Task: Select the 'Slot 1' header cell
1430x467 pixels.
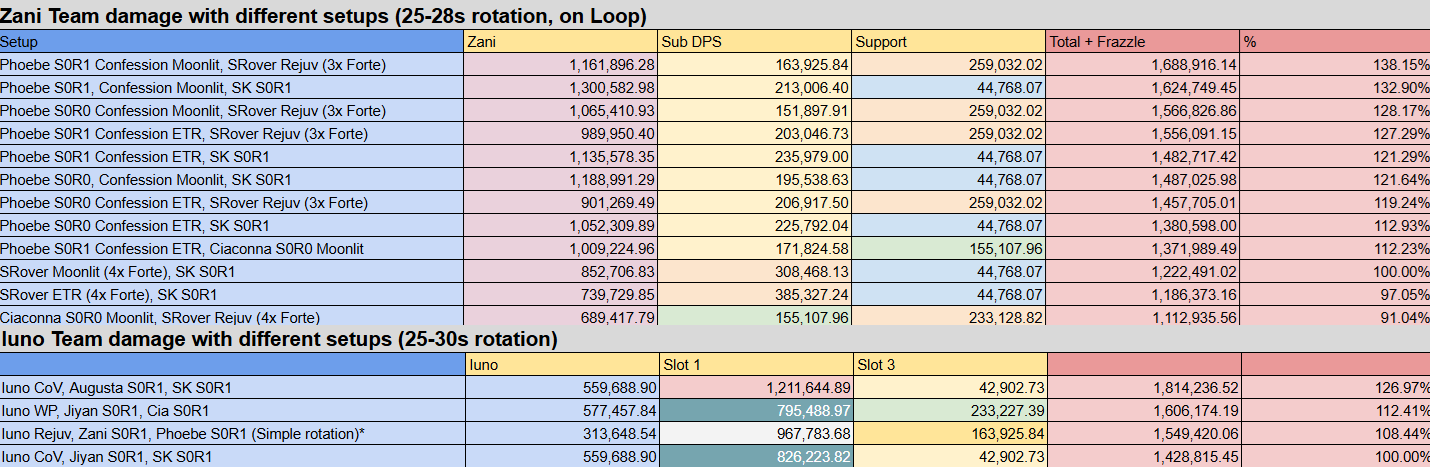Action: [x=754, y=364]
